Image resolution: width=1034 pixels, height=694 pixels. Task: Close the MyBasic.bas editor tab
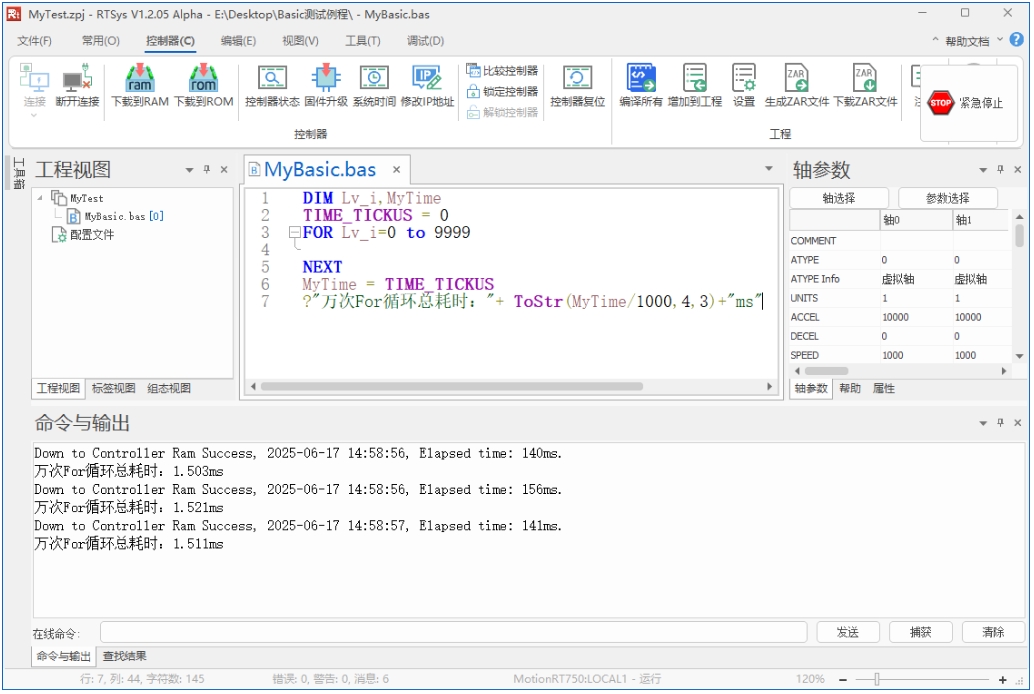click(x=396, y=170)
